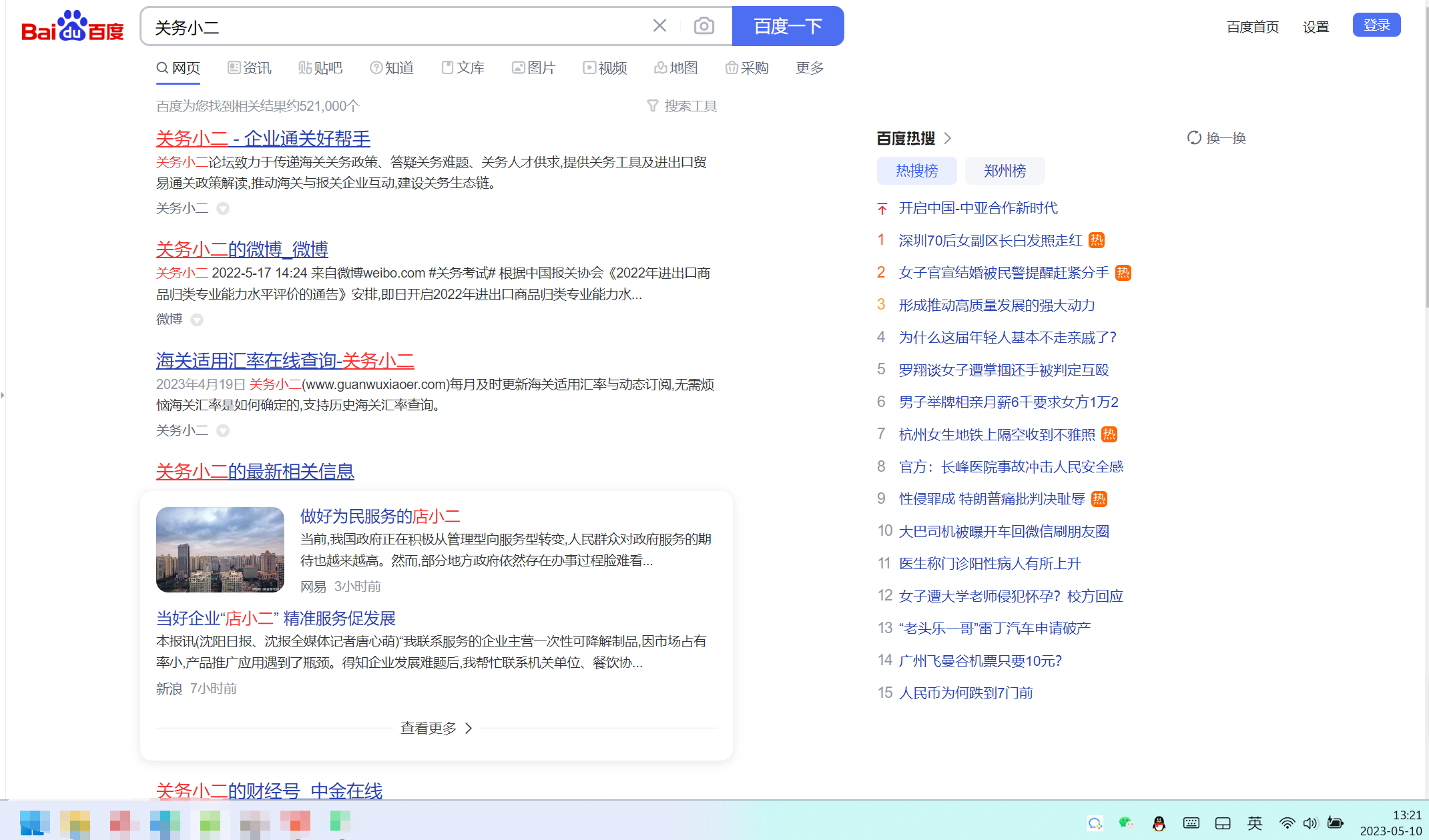Open hot topic 性侵罪成 特朗普痛批判决耻辱
This screenshot has width=1429, height=840.
pyautogui.click(x=992, y=498)
